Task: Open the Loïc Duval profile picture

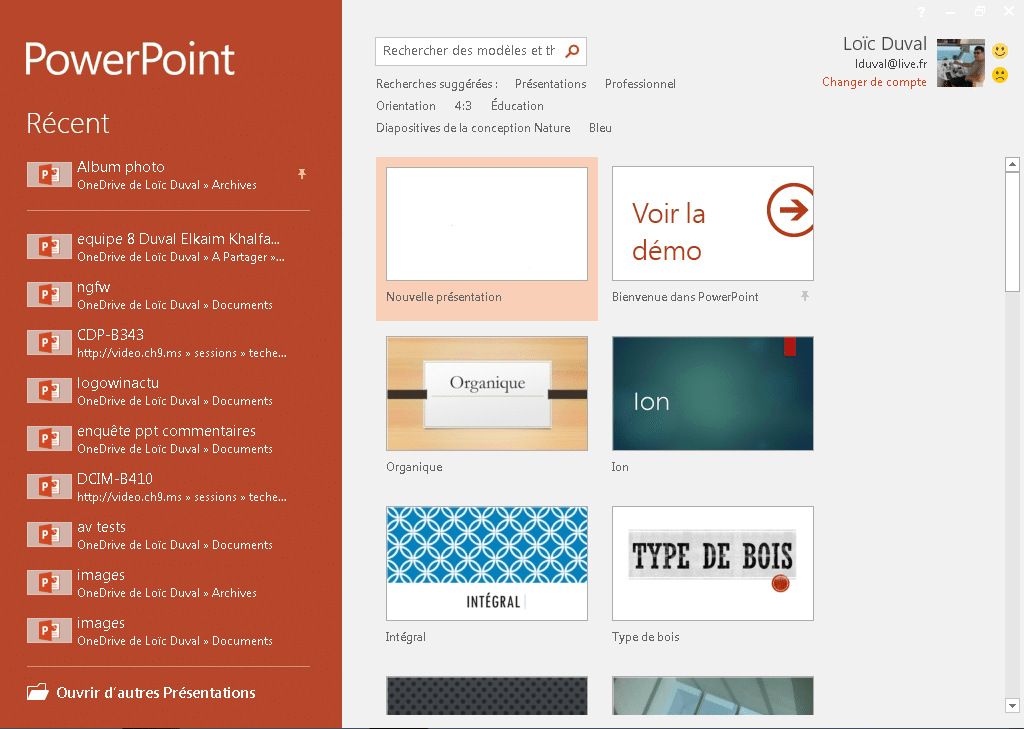Action: [x=961, y=63]
